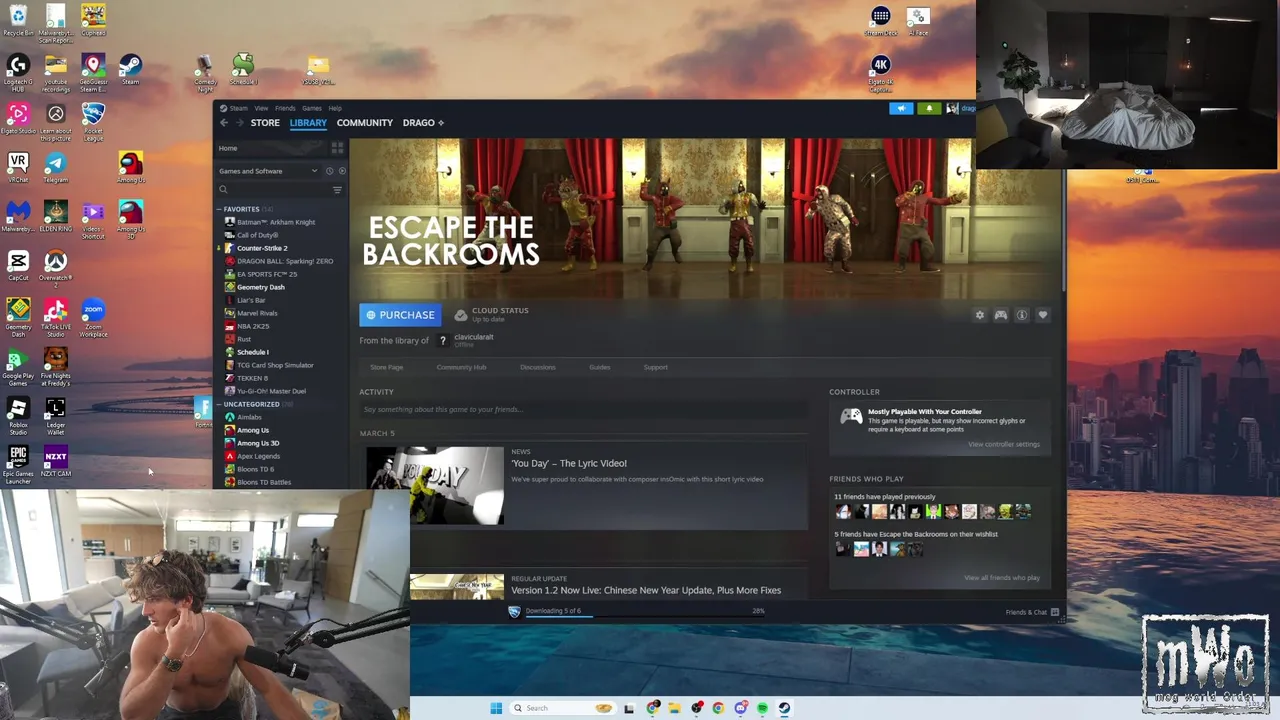Open Logitech G HUB desktop icon

pos(18,73)
